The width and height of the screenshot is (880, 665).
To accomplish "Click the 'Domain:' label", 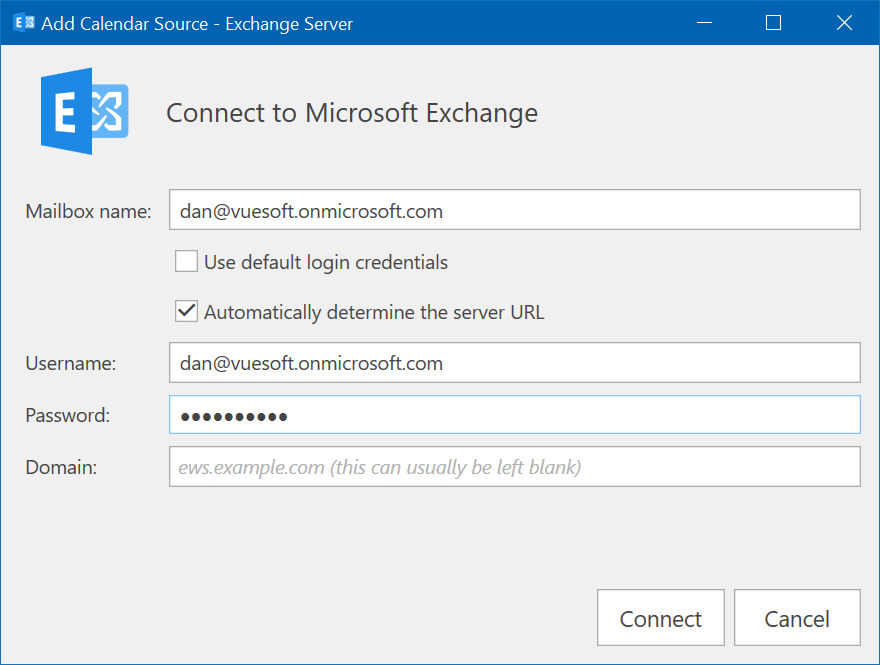I will 61,467.
